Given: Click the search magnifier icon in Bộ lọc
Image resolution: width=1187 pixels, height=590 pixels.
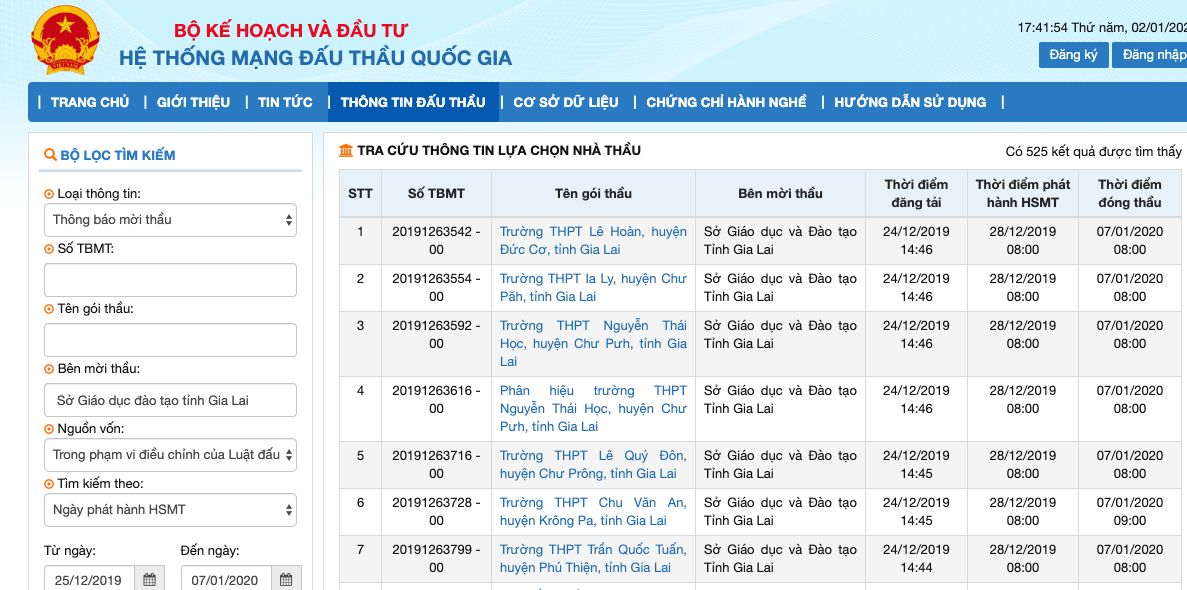Looking at the screenshot, I should (49, 155).
